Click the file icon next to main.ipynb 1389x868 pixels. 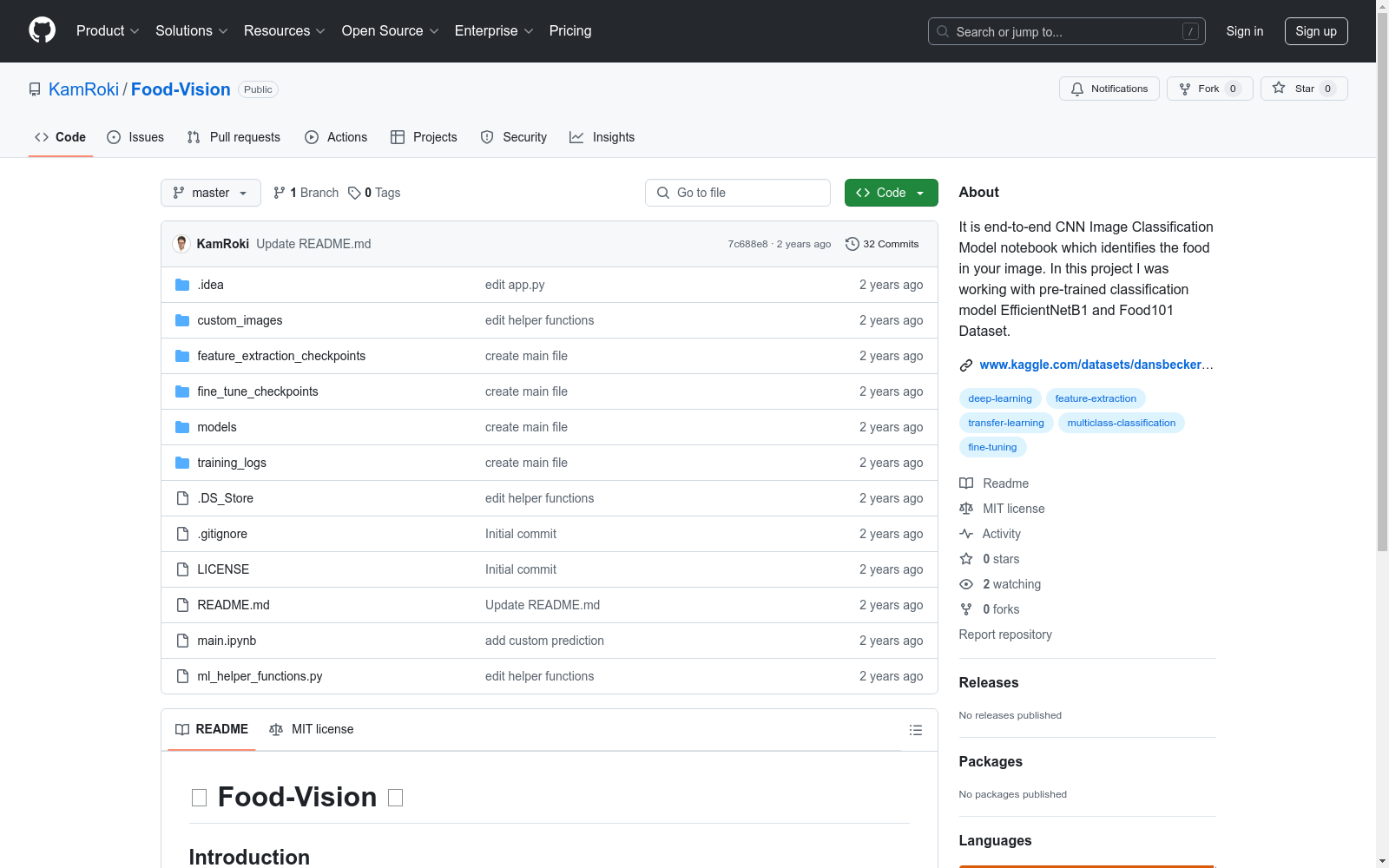click(182, 641)
